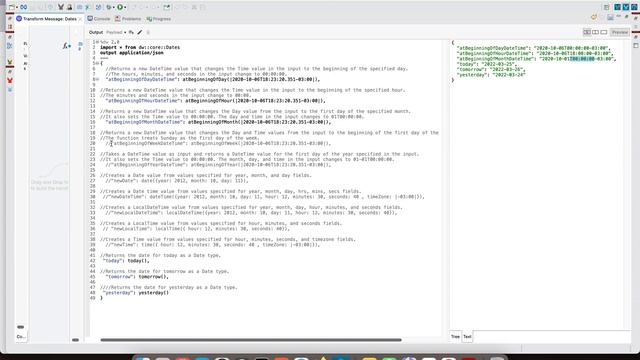
Task: Collapse the code fold at line 1
Action: pos(97,42)
